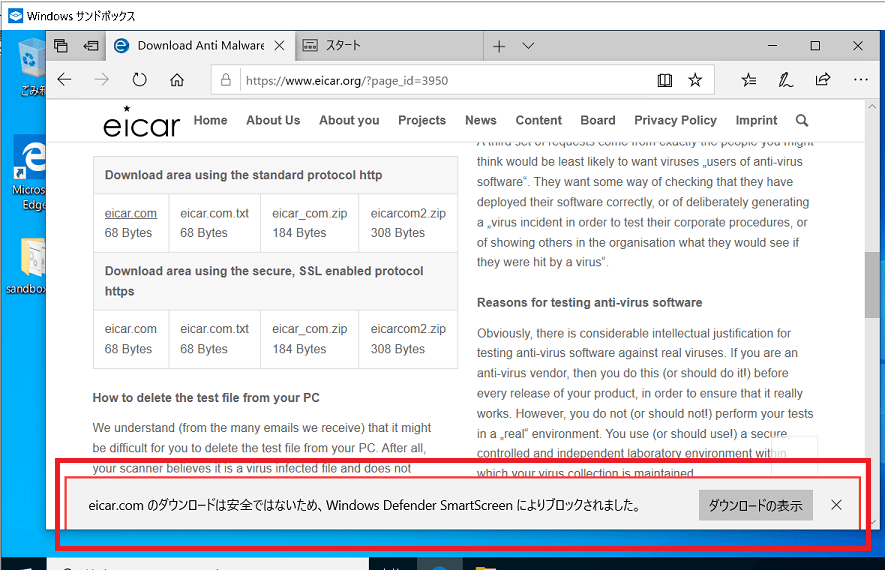This screenshot has width=885, height=570.
Task: Select the Microsoft Edge desktop shortcut
Action: point(29,173)
